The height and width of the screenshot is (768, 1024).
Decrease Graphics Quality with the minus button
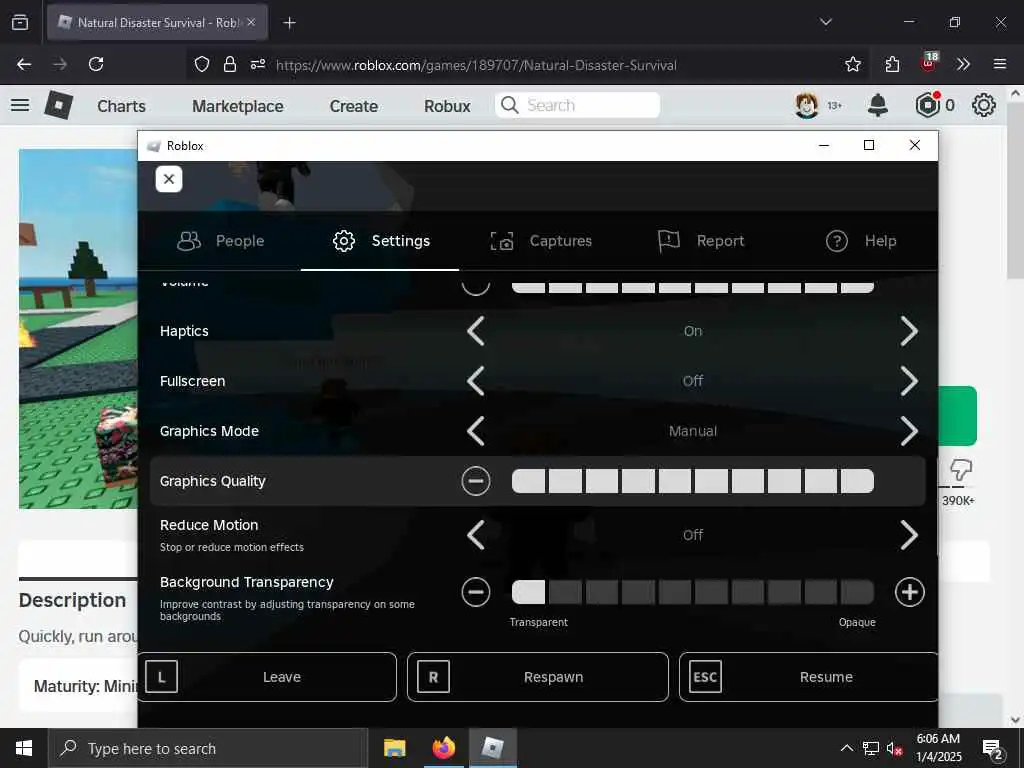(x=475, y=481)
